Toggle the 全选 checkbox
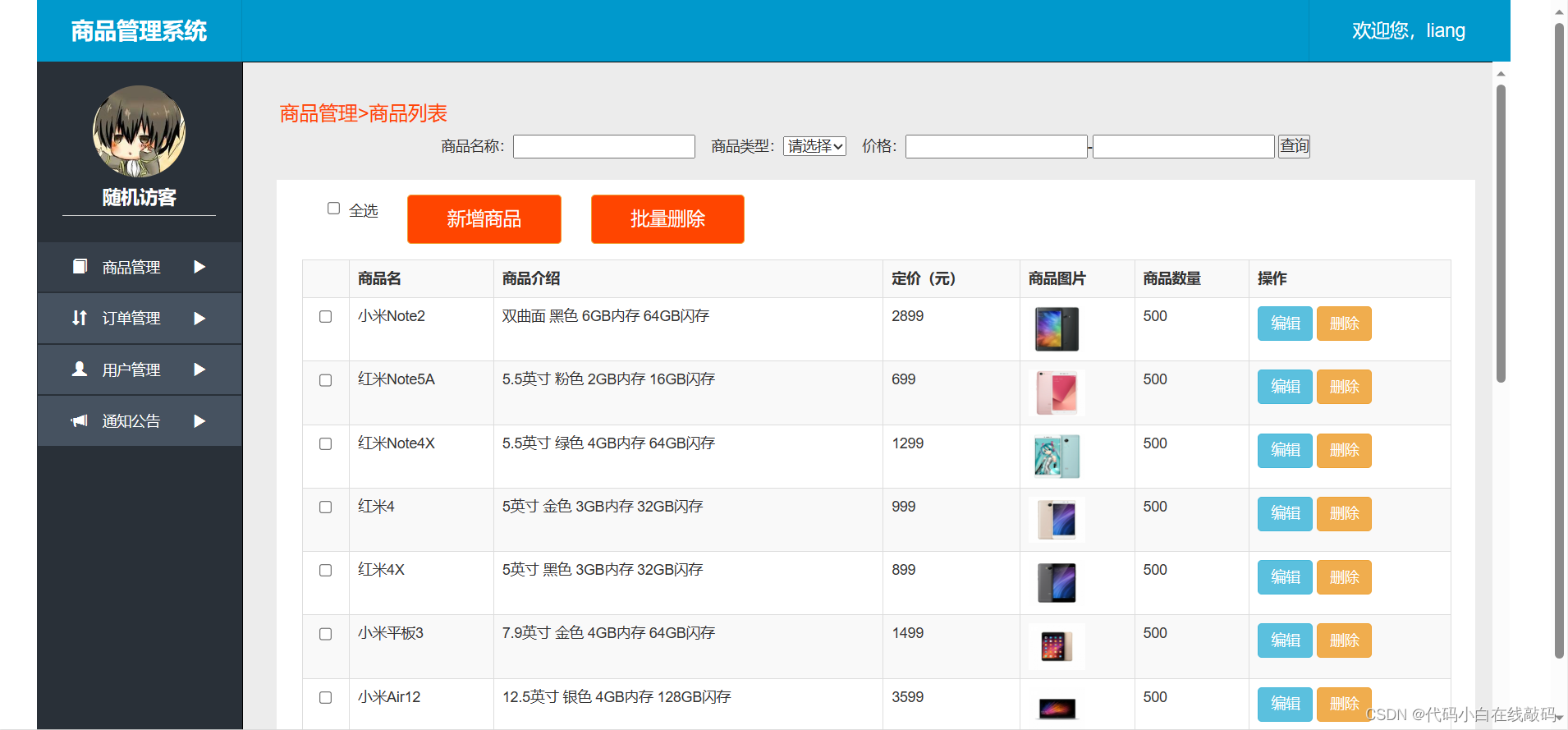Image resolution: width=1568 pixels, height=730 pixels. (x=333, y=209)
